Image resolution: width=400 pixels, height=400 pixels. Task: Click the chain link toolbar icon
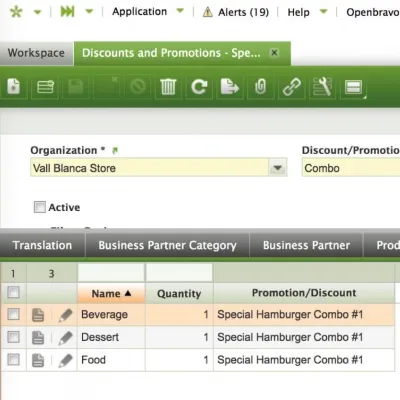(x=291, y=87)
